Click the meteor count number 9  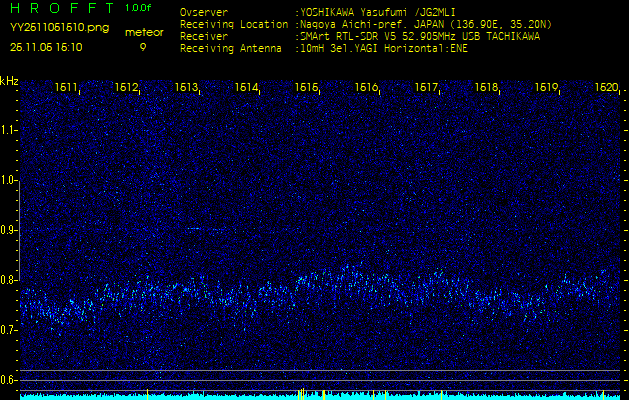click(143, 46)
